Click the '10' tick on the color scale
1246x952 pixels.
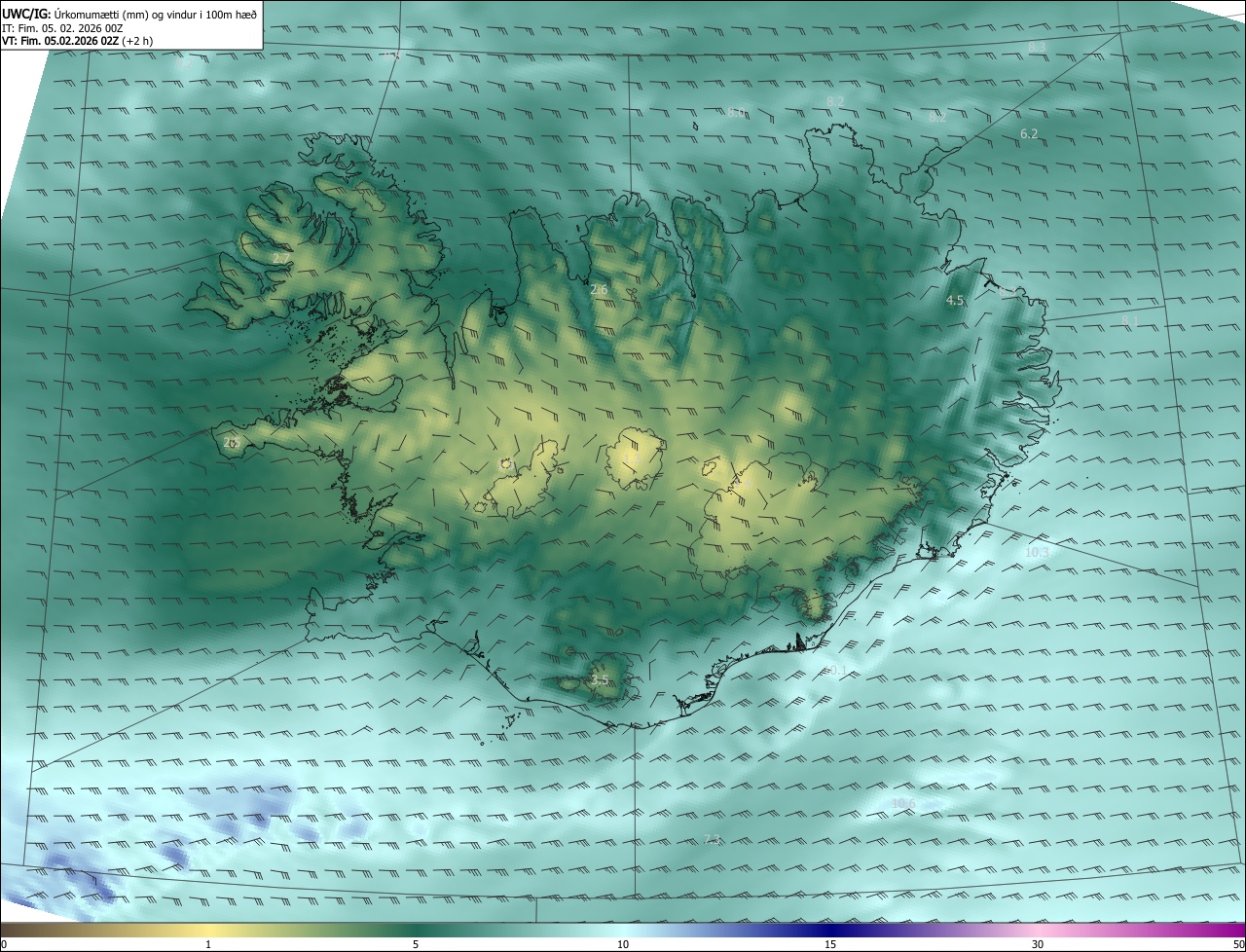coord(623,945)
